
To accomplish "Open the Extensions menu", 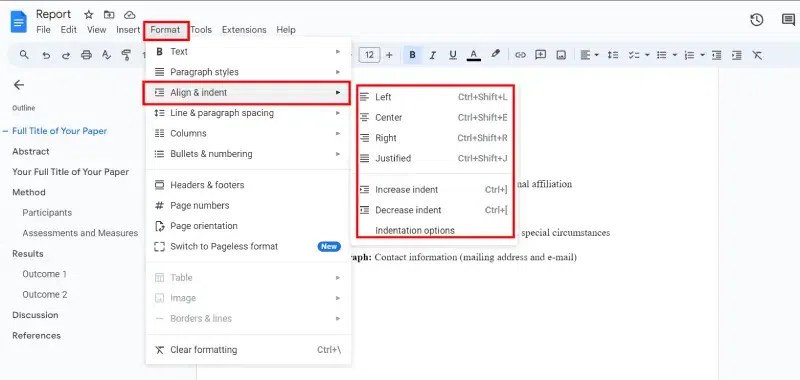I will pos(244,30).
